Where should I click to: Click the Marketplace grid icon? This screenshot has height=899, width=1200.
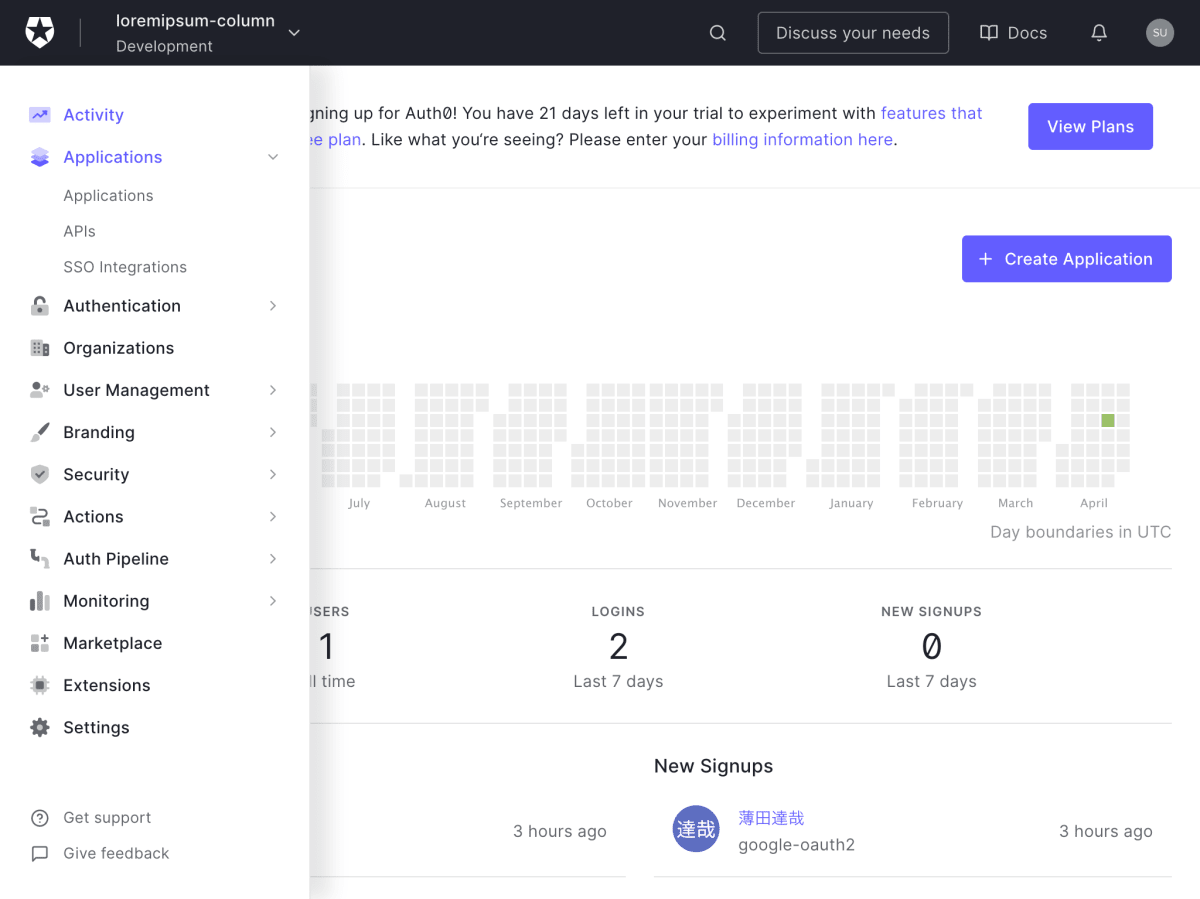point(40,643)
